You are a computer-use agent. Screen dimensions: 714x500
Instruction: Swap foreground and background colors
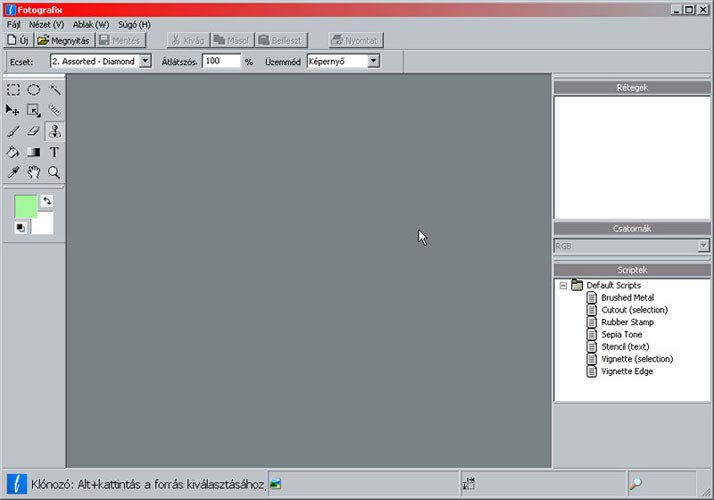[47, 201]
